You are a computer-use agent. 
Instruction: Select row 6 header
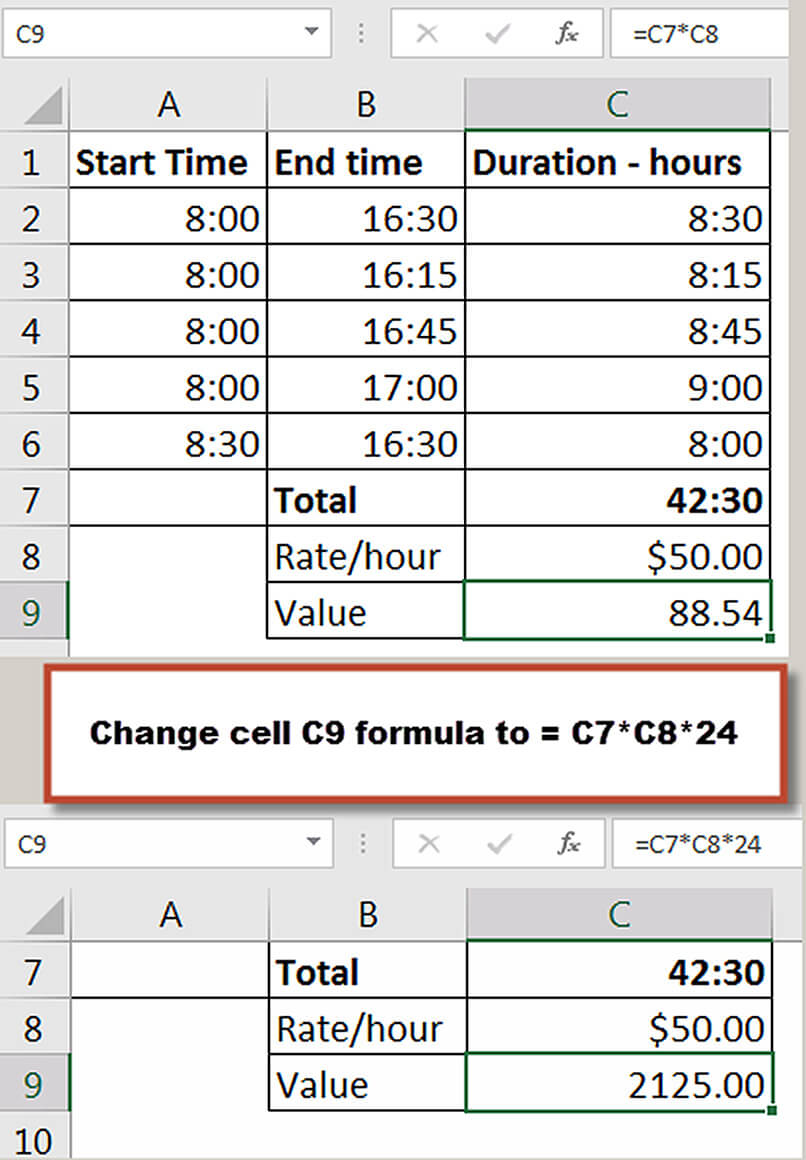coord(33,442)
